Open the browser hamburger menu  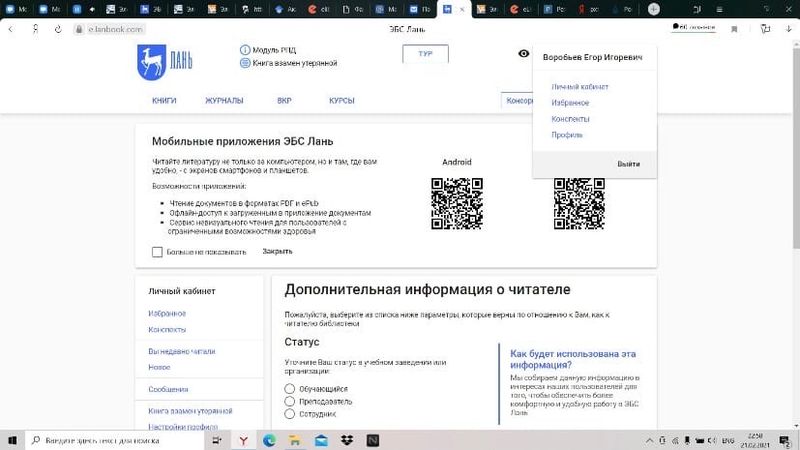(x=719, y=9)
